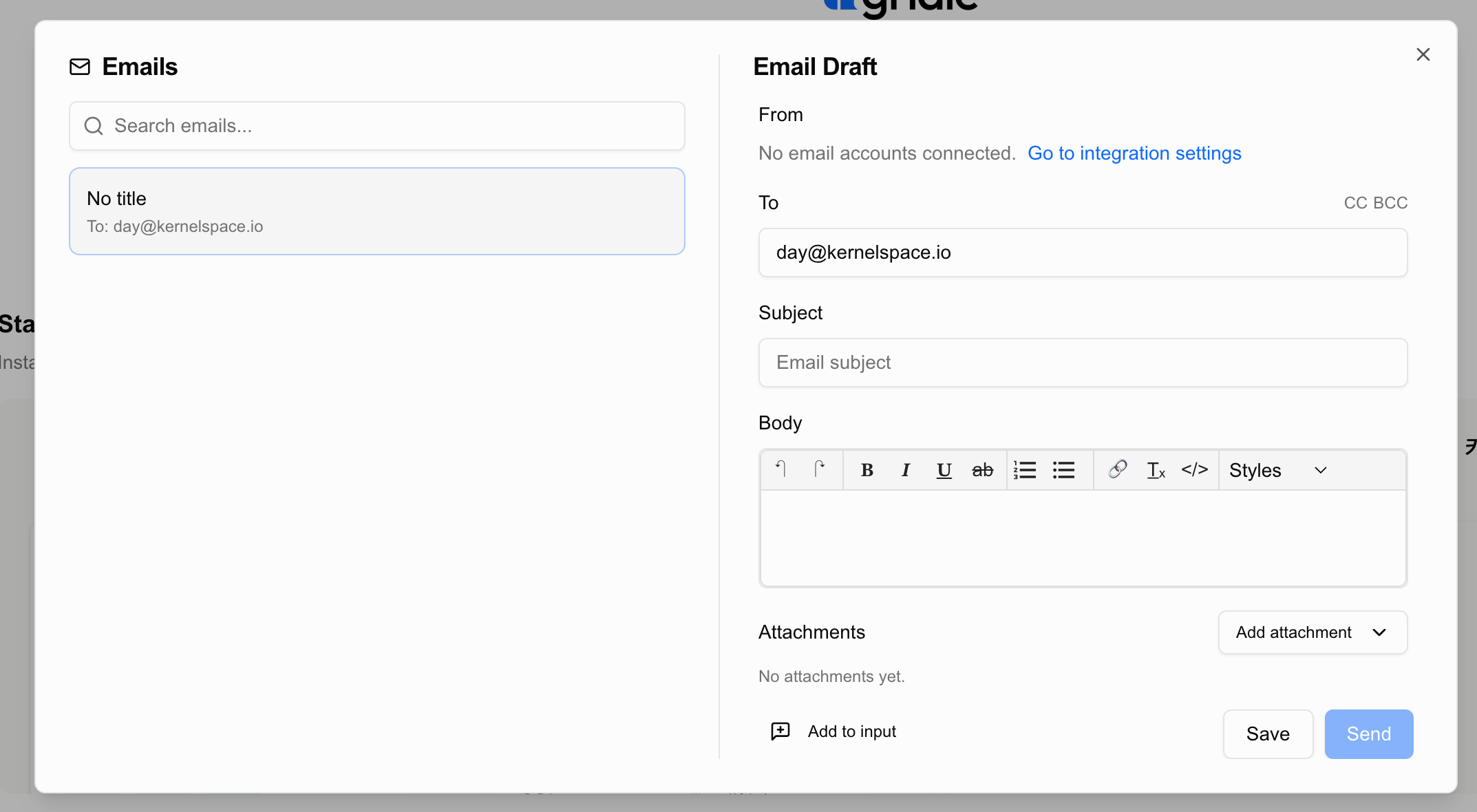Image resolution: width=1477 pixels, height=812 pixels.
Task: Save the email draft
Action: (1268, 734)
